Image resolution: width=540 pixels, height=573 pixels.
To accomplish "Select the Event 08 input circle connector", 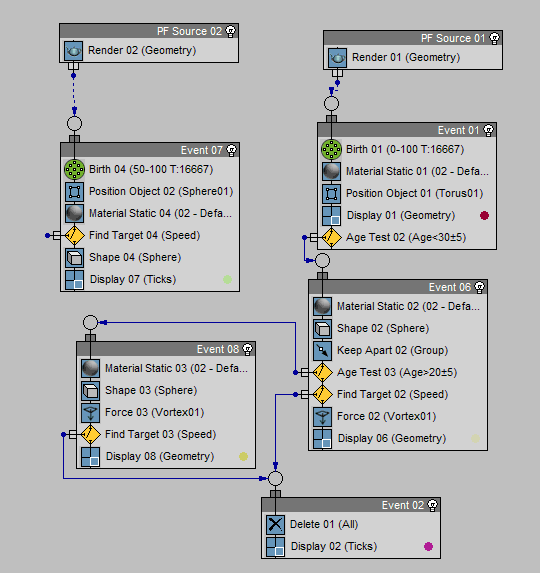I will click(x=90, y=322).
